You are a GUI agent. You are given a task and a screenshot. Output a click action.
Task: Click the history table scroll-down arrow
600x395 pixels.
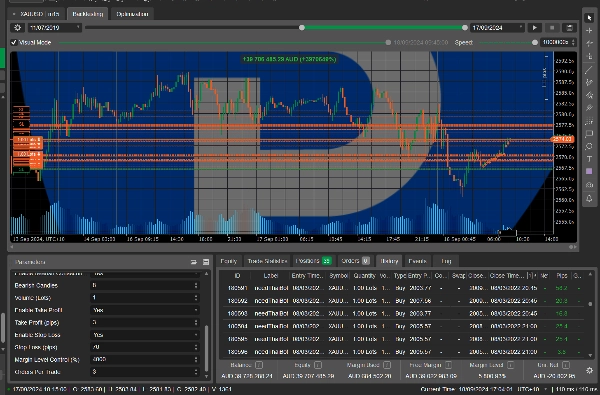point(590,355)
